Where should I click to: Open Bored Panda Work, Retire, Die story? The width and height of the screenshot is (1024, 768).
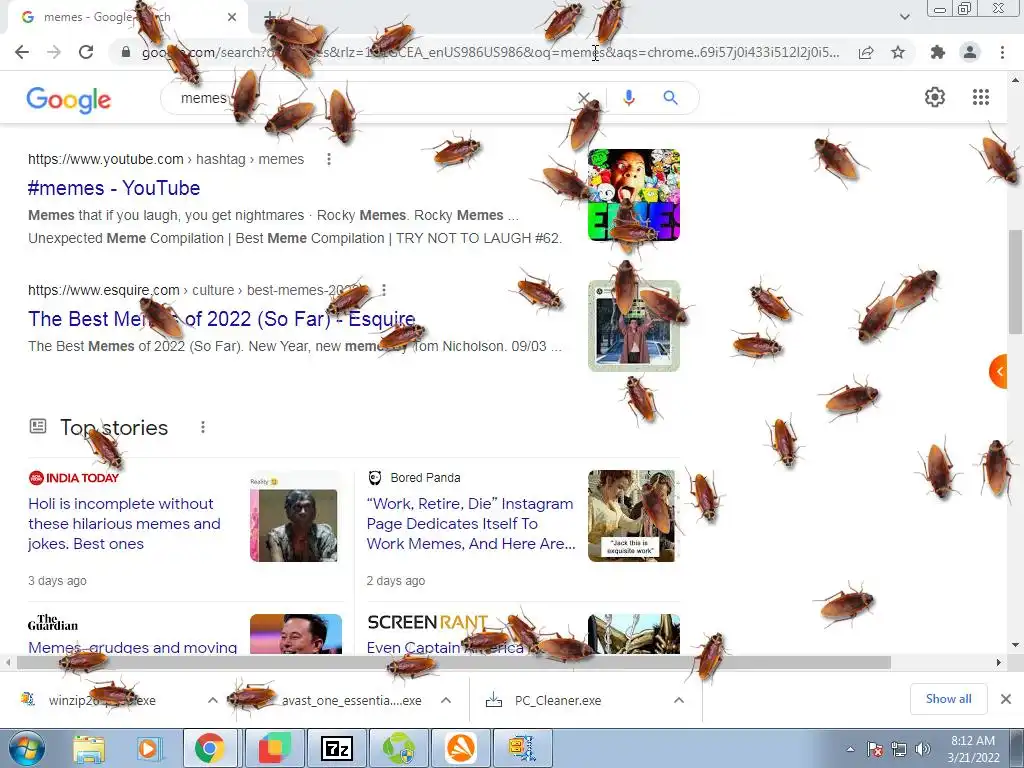(471, 524)
